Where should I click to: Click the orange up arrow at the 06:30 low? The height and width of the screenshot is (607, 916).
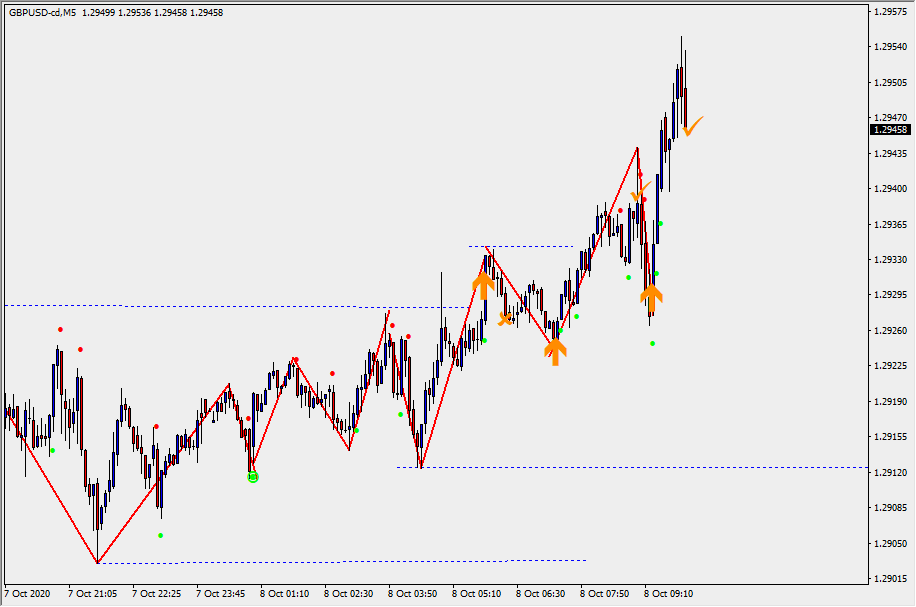tap(556, 350)
